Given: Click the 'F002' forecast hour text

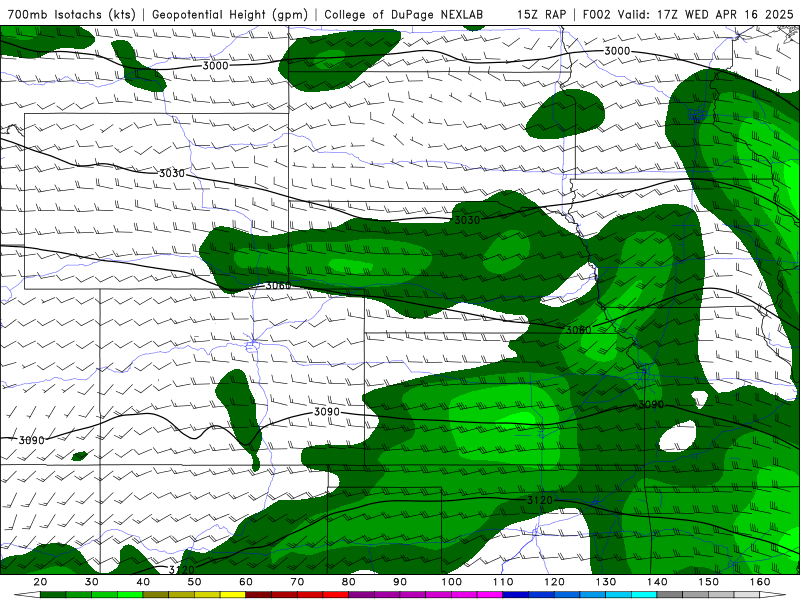Looking at the screenshot, I should coord(596,14).
